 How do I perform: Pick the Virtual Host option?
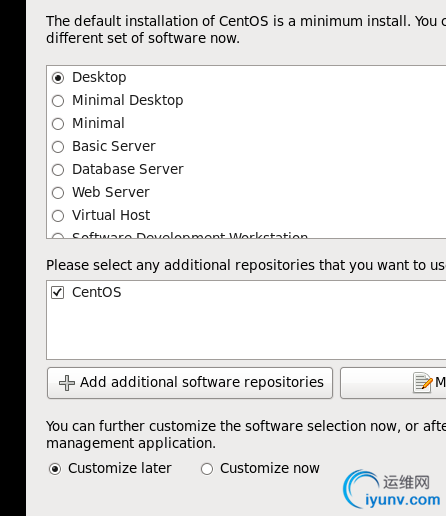tap(58, 216)
